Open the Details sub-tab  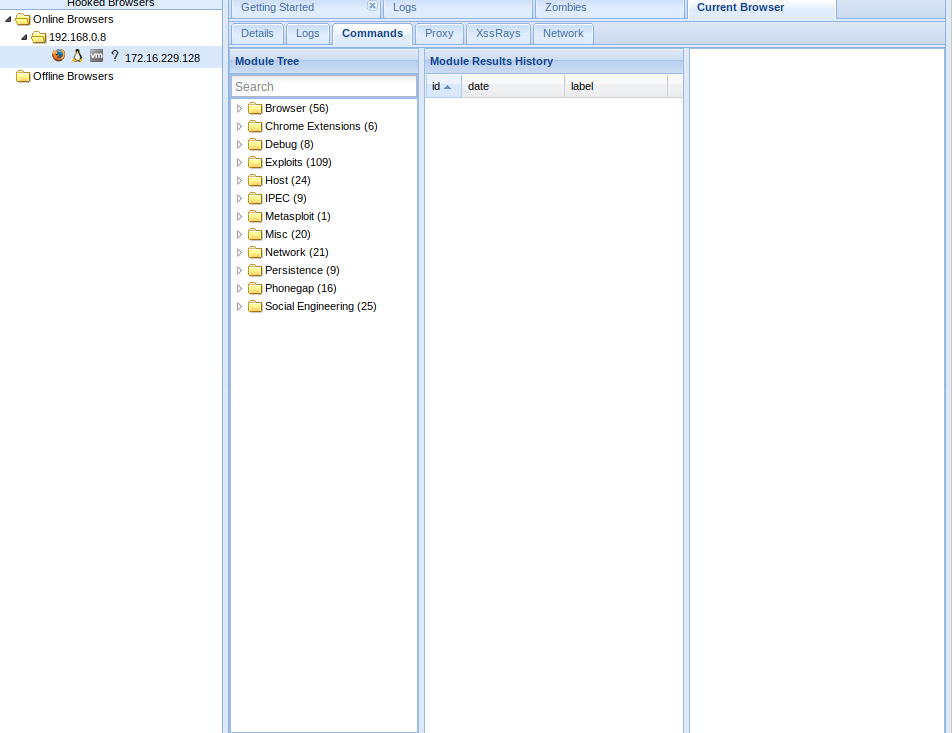[257, 34]
